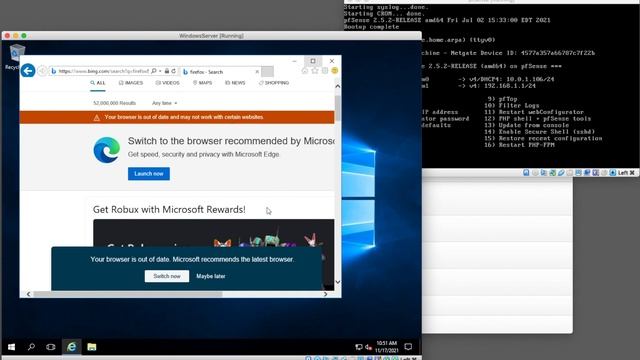Click the vertical scrollbar down arrow
The height and width of the screenshot is (360, 640).
pos(338,282)
